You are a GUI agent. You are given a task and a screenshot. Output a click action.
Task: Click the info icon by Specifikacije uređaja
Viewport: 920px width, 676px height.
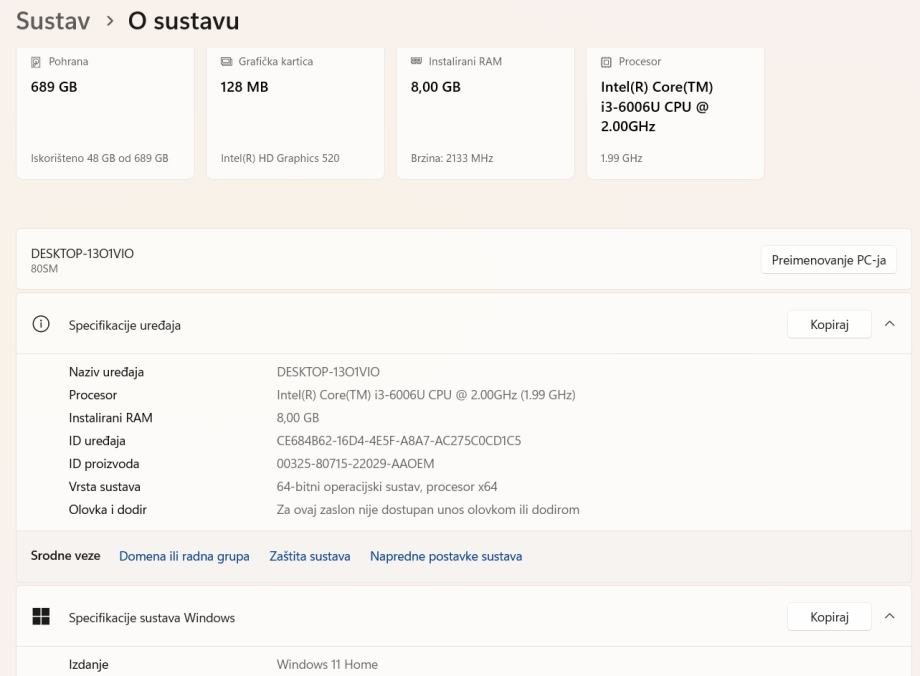(x=41, y=325)
